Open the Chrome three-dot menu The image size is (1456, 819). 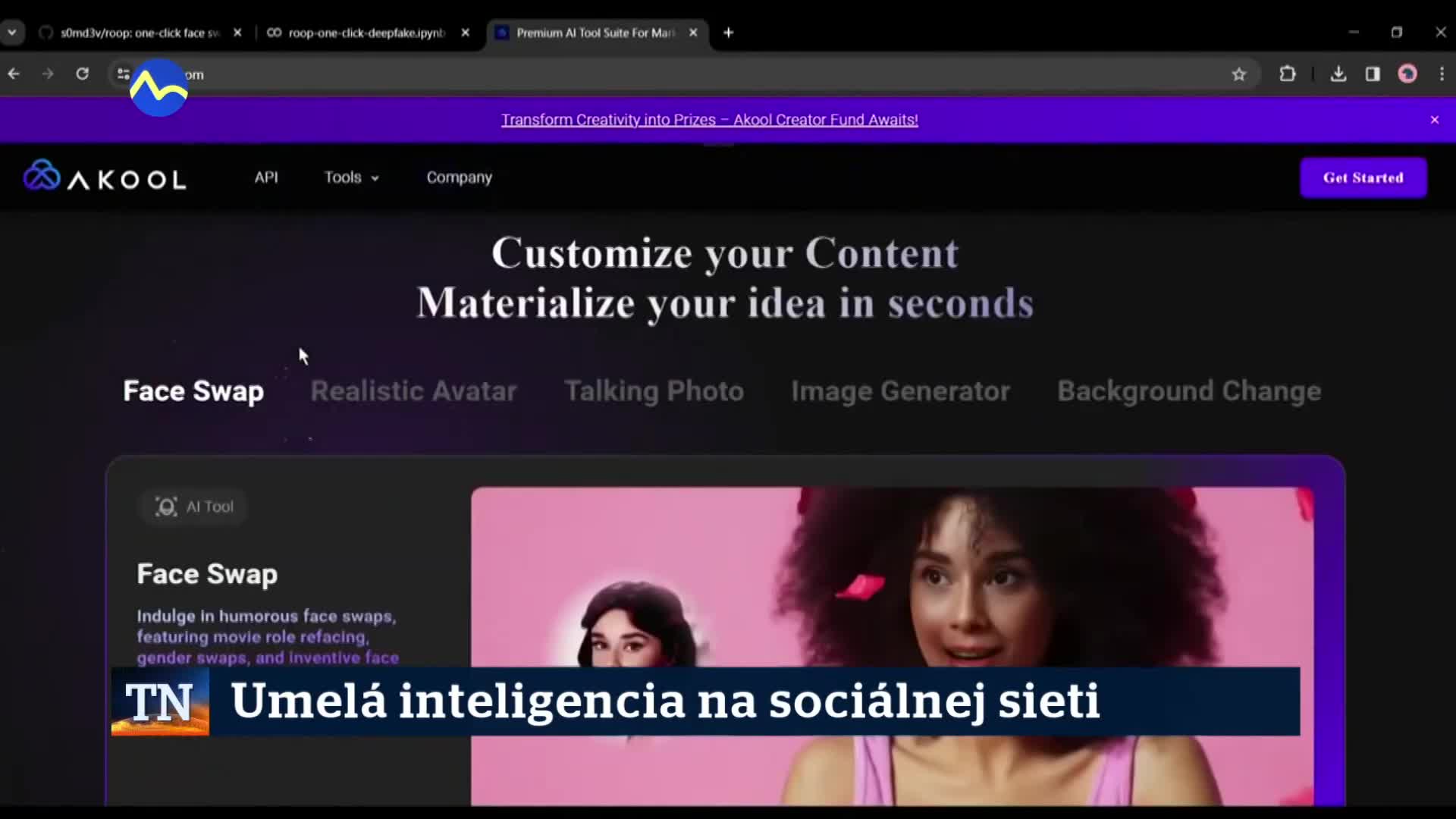coord(1442,74)
